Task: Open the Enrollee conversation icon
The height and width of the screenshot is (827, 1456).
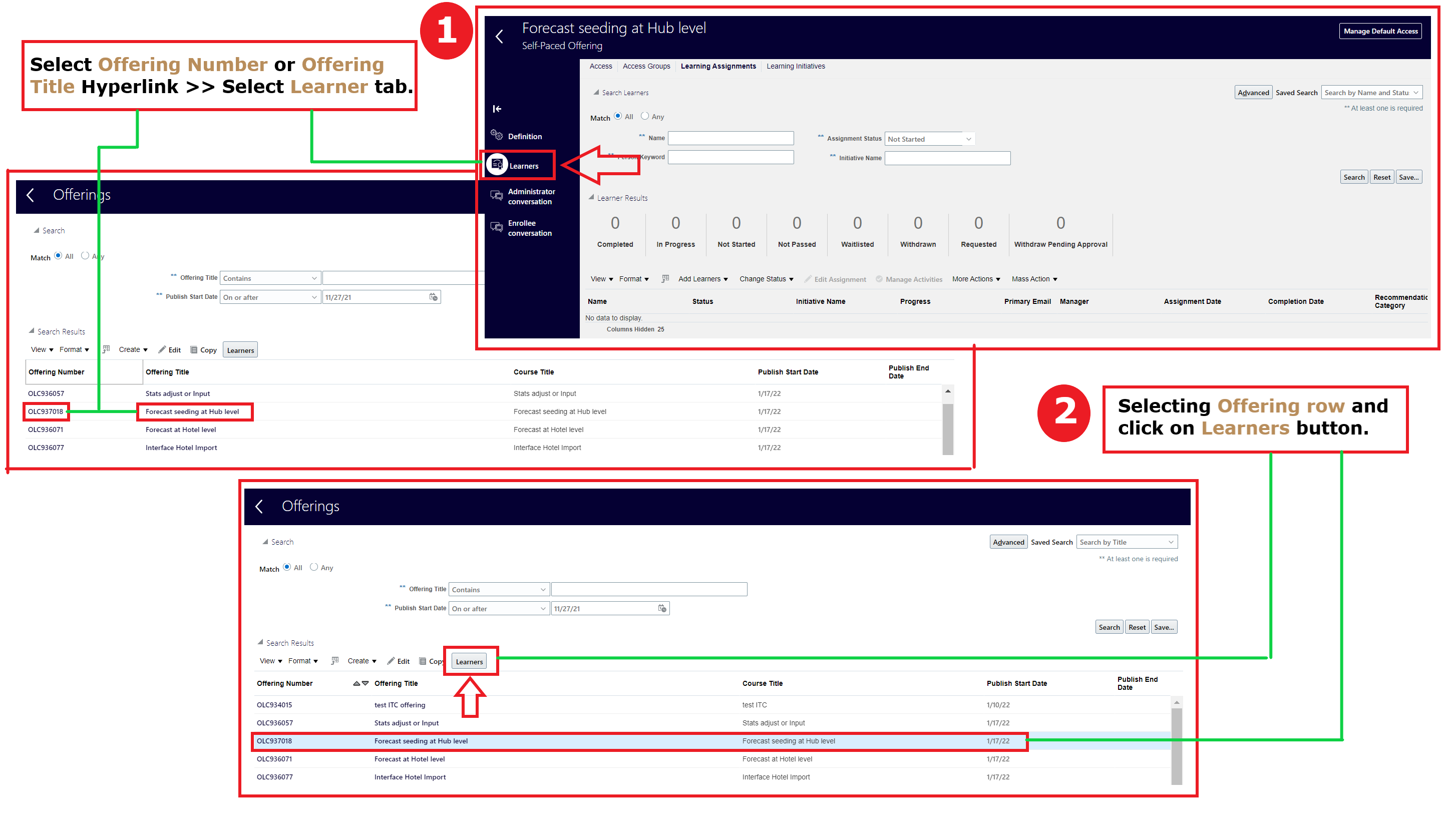Action: tap(497, 227)
